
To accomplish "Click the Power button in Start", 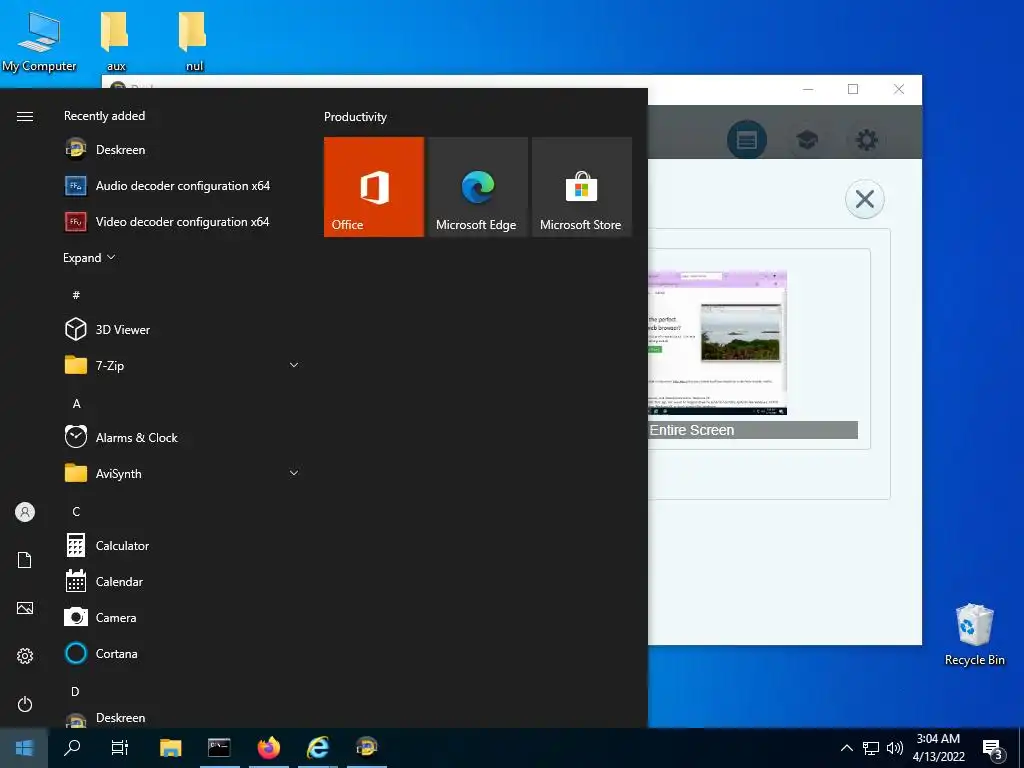I will pyautogui.click(x=25, y=704).
